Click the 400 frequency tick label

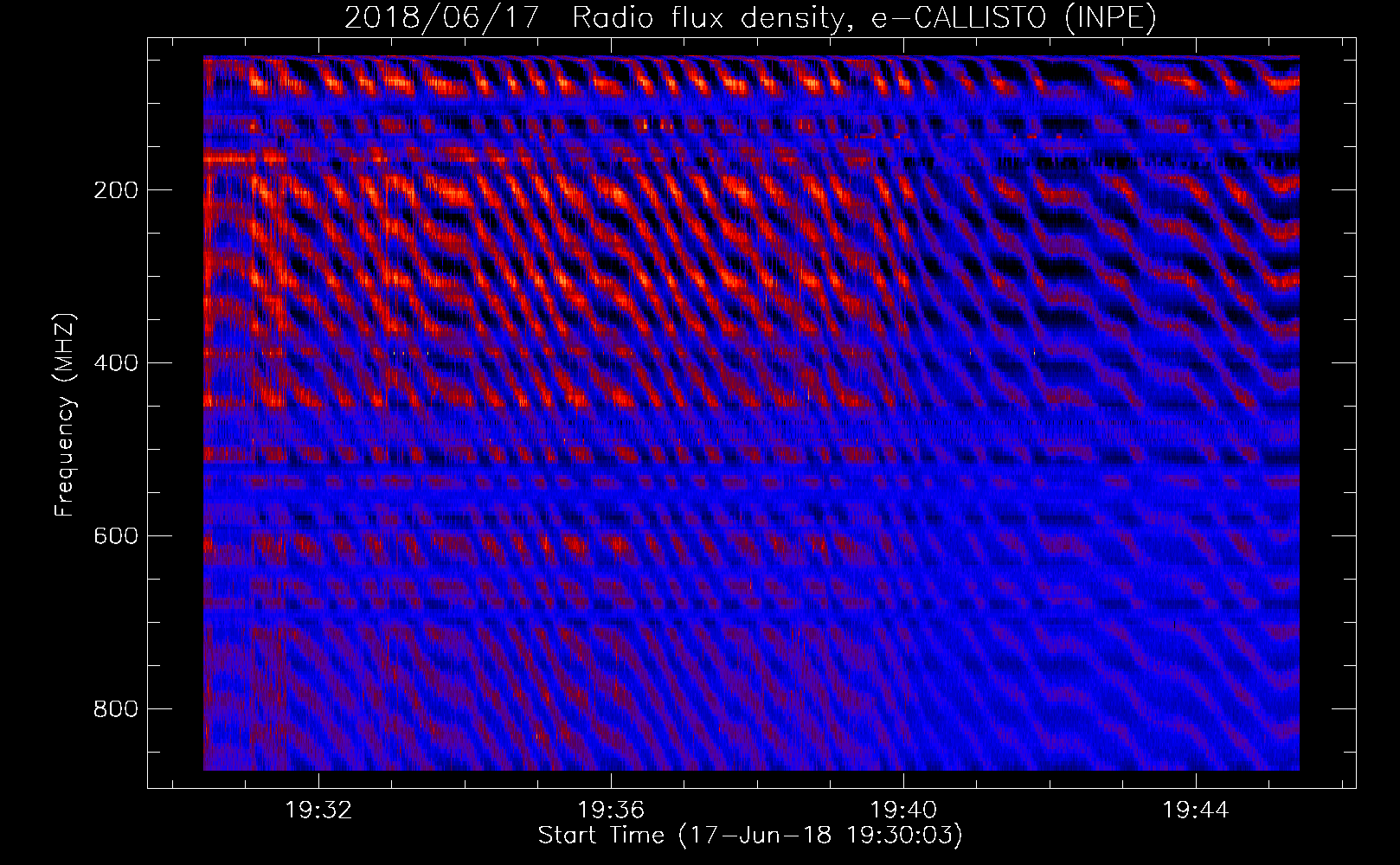(116, 363)
